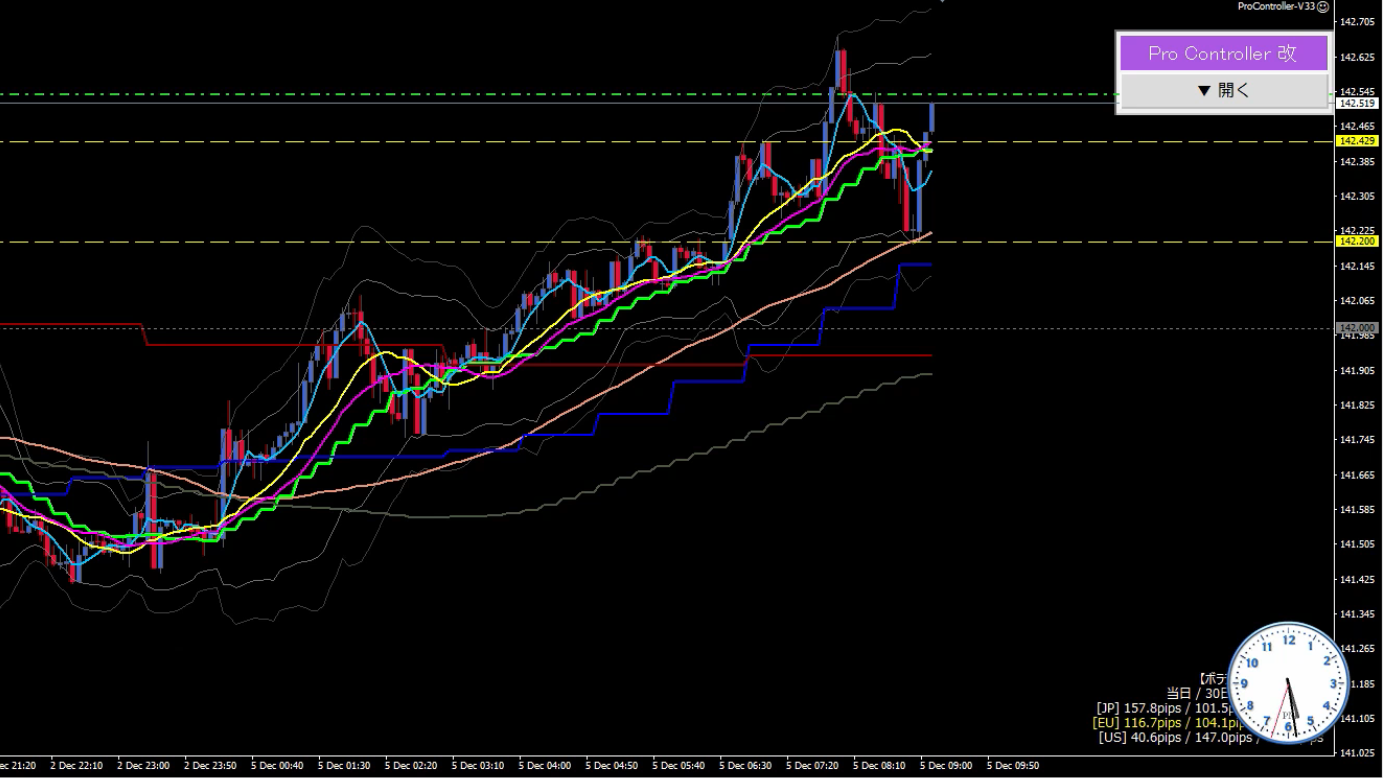Click the 5 Dec 07:20 time label
This screenshot has width=1383, height=778.
pyautogui.click(x=813, y=766)
